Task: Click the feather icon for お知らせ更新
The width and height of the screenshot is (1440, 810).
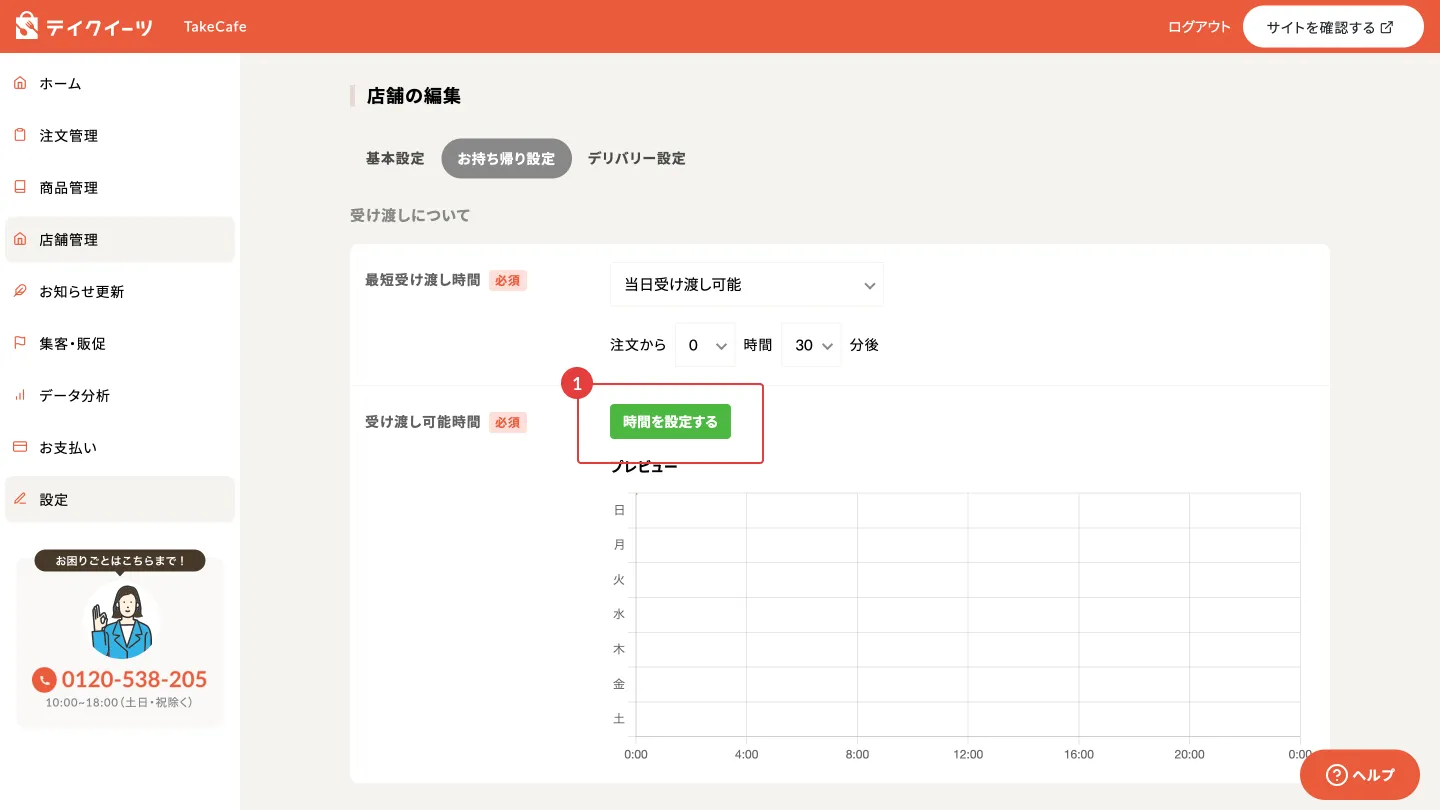Action: [20, 291]
